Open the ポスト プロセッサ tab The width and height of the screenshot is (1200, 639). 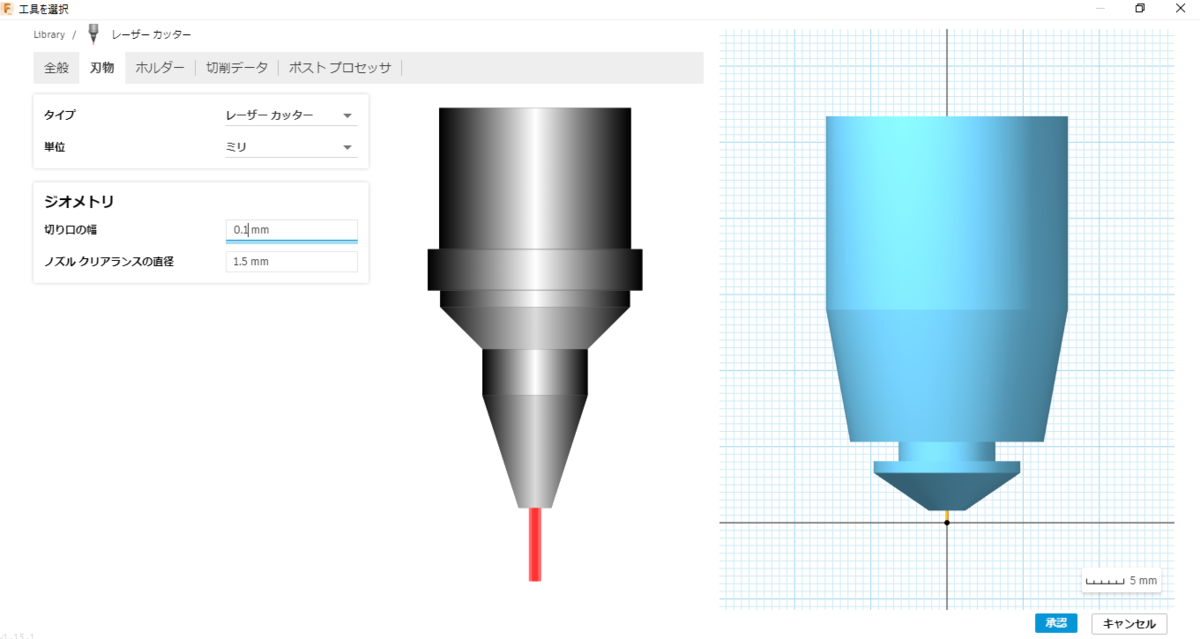(x=340, y=68)
